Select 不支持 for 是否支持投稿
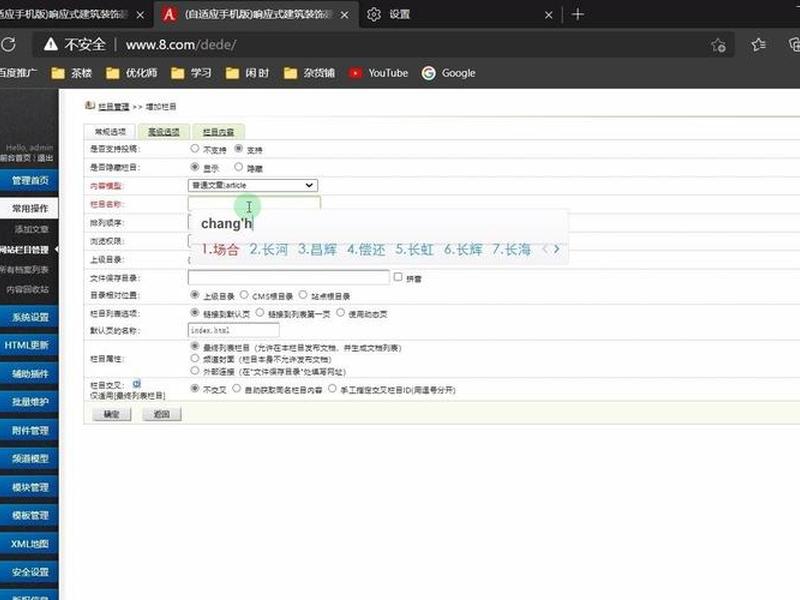The height and width of the screenshot is (600, 800). [194, 148]
